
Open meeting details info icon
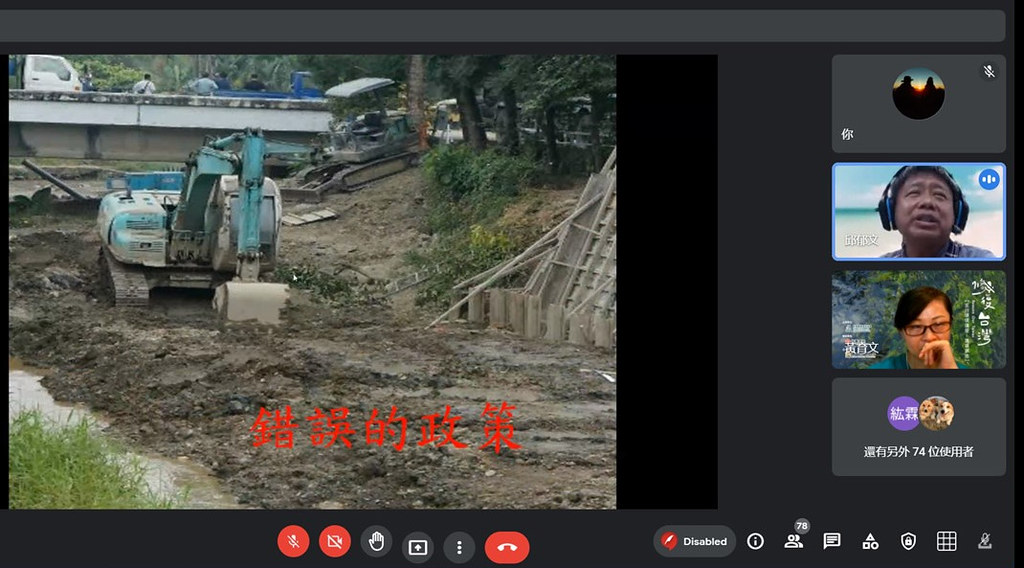pyautogui.click(x=756, y=541)
